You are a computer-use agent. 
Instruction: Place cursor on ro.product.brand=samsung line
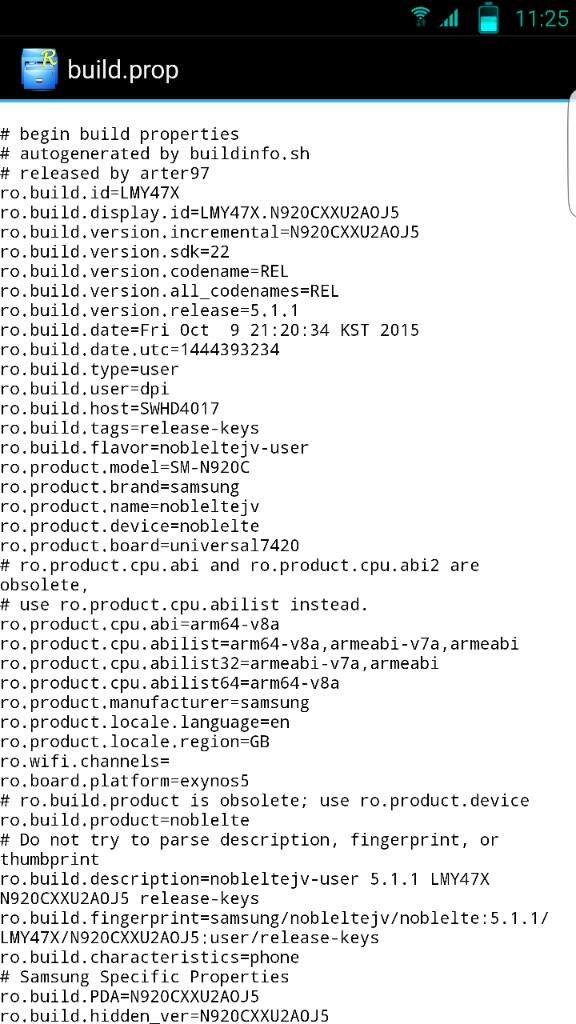coord(120,487)
